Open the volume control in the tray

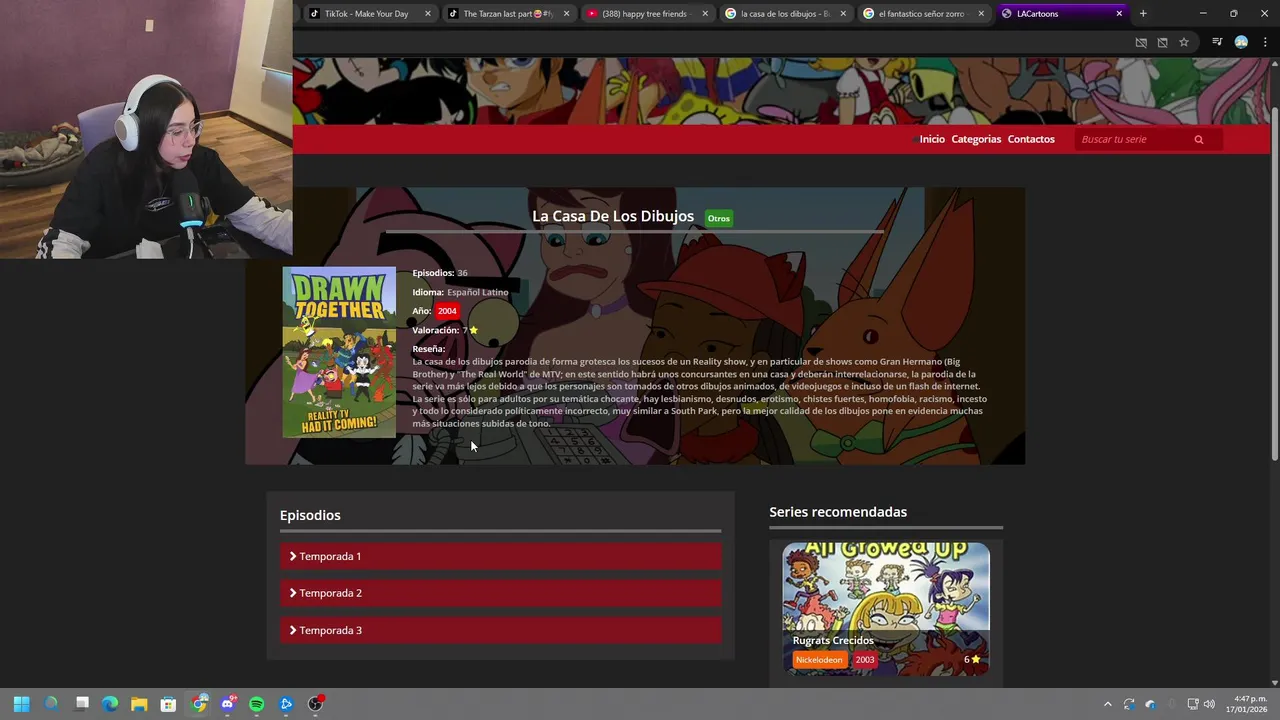[1209, 704]
